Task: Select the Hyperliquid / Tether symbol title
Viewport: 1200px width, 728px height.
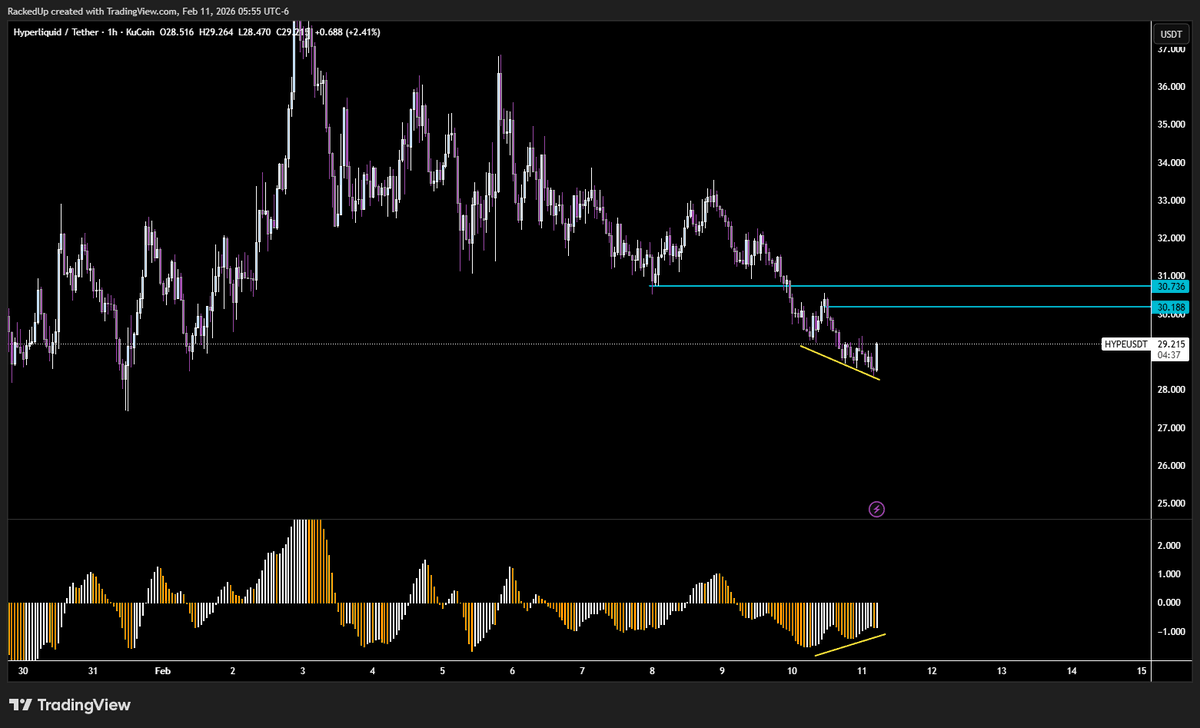Action: click(55, 32)
